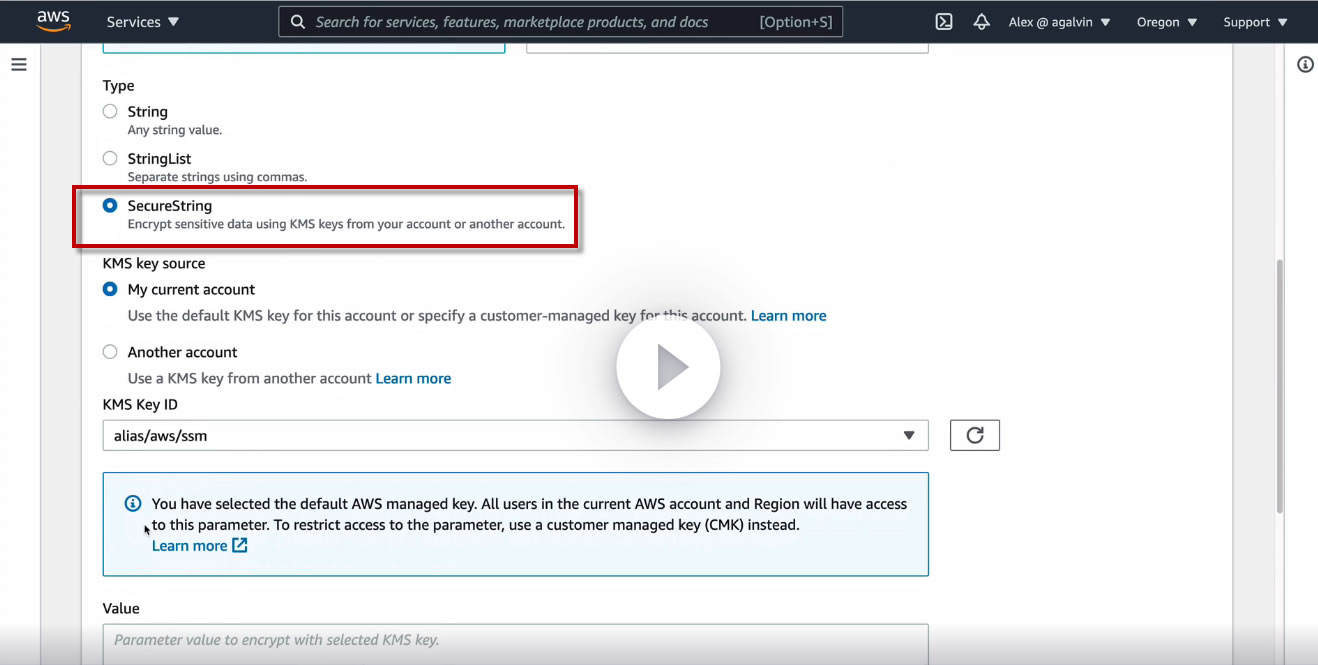Expand the Services menu
The image size is (1318, 665).
143,22
